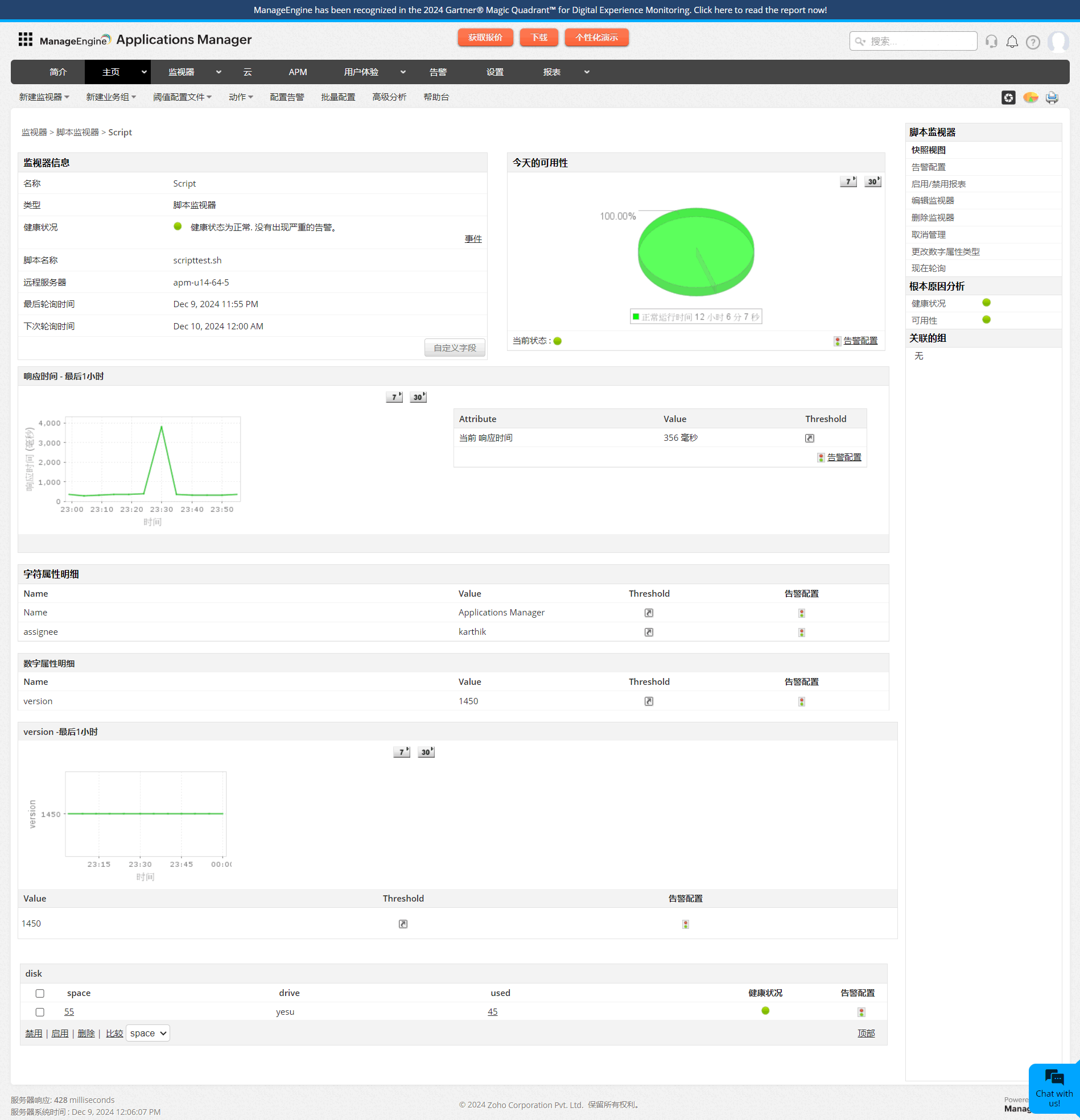Show 30-day response time report icon
1080x1120 pixels.
418,397
